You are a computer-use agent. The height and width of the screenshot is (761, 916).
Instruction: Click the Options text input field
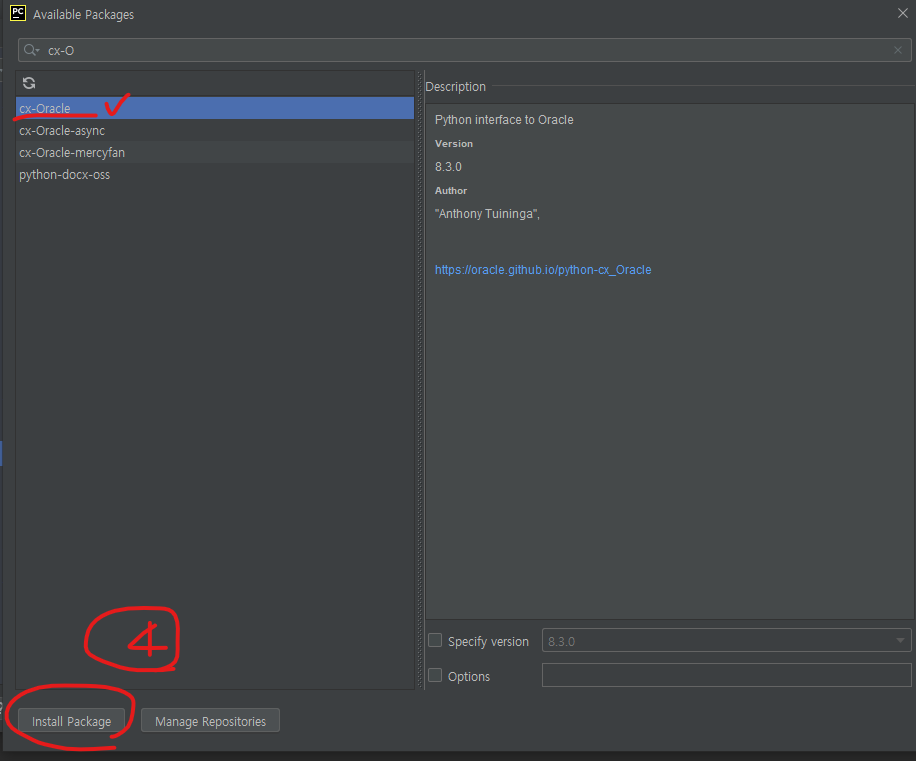point(726,676)
